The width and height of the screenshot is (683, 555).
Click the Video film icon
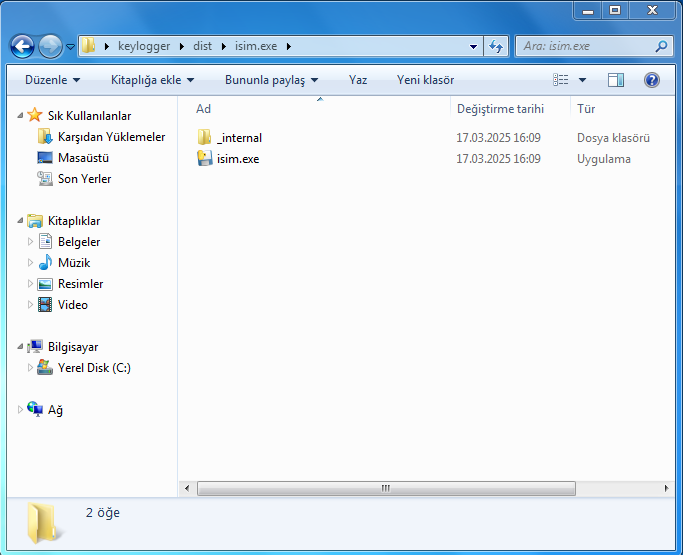pyautogui.click(x=45, y=304)
